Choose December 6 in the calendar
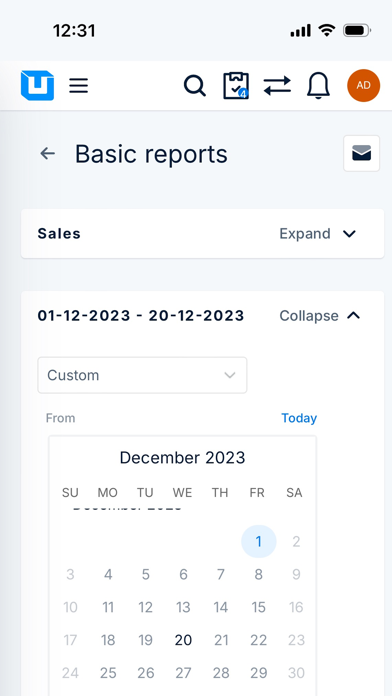 point(183,574)
